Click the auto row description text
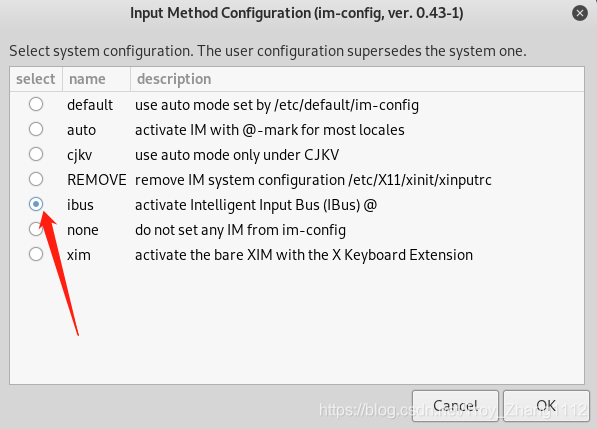Screen dimensions: 597x429 [270, 130]
